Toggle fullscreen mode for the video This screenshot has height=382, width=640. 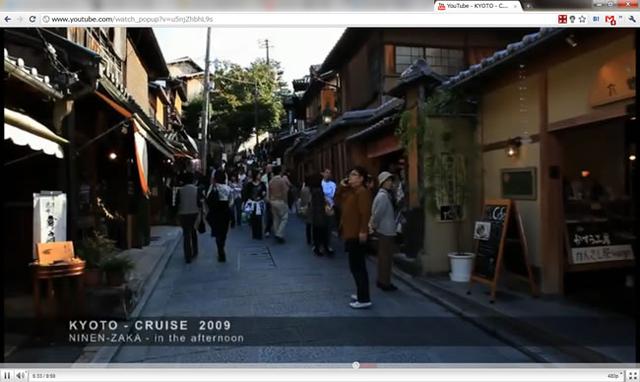coord(633,375)
